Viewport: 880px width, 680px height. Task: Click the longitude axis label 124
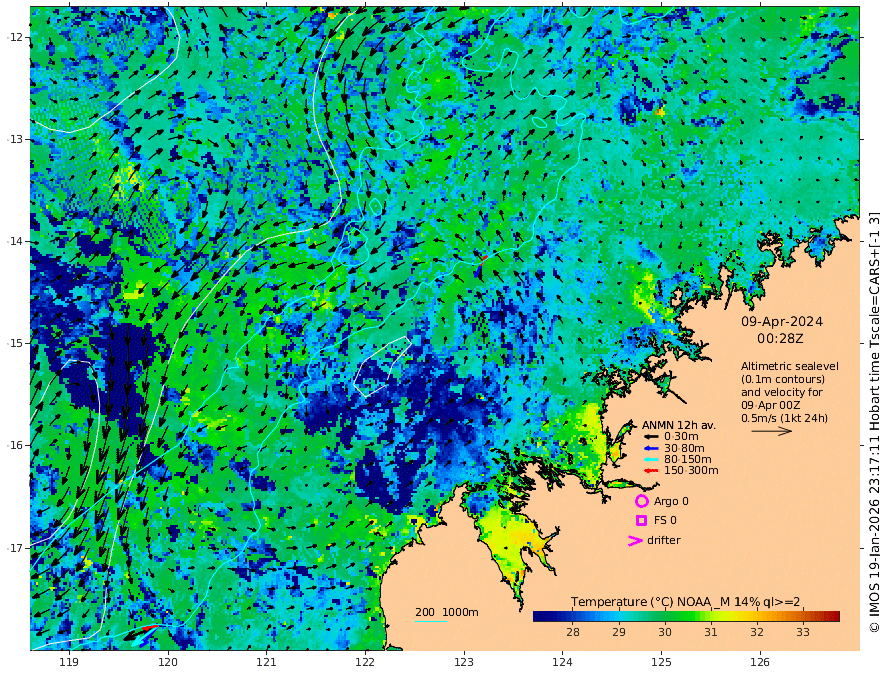(x=562, y=662)
